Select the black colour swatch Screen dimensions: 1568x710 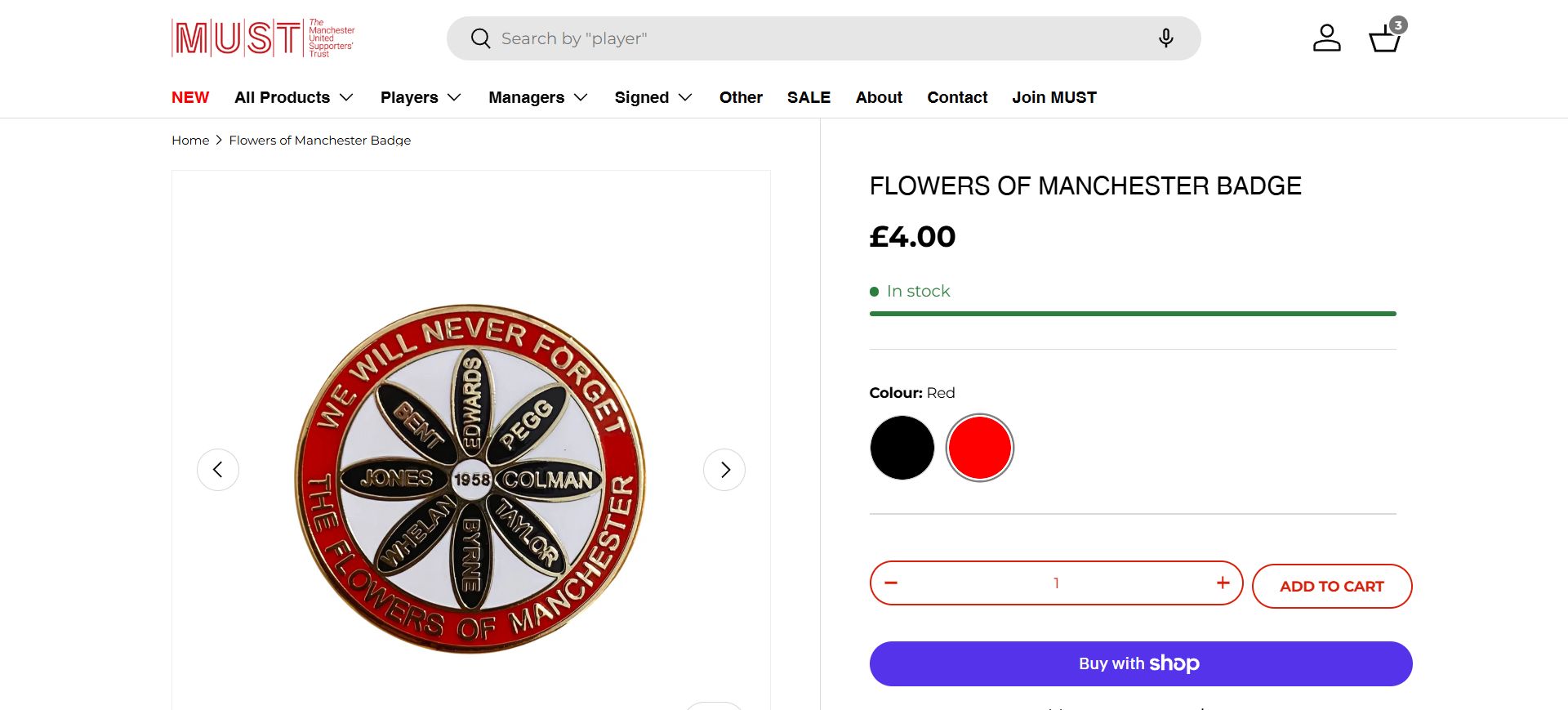(x=902, y=448)
